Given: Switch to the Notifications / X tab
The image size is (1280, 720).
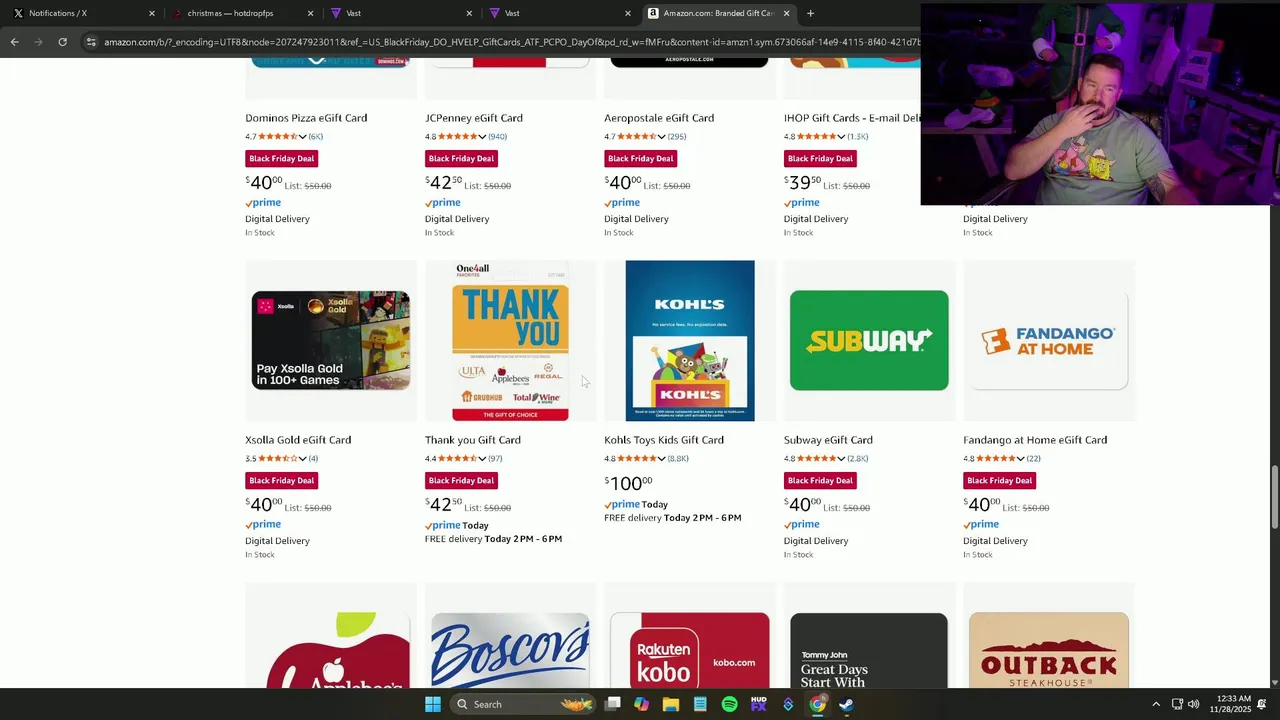Looking at the screenshot, I should (x=79, y=13).
